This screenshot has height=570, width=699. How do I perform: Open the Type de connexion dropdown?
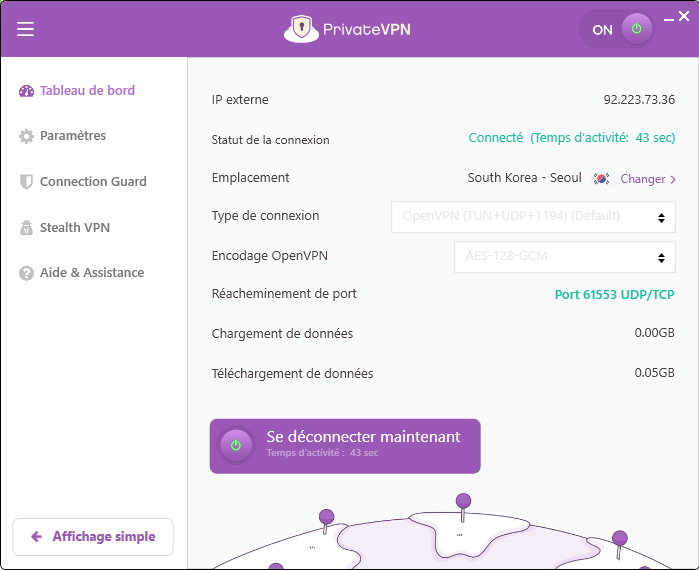pos(533,217)
